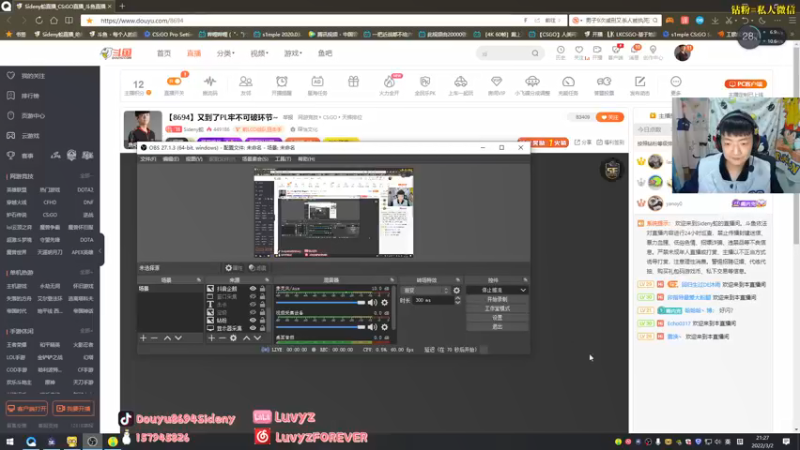The height and width of the screenshot is (450, 800).
Task: Open 设置 in OBS controls
Action: point(497,318)
